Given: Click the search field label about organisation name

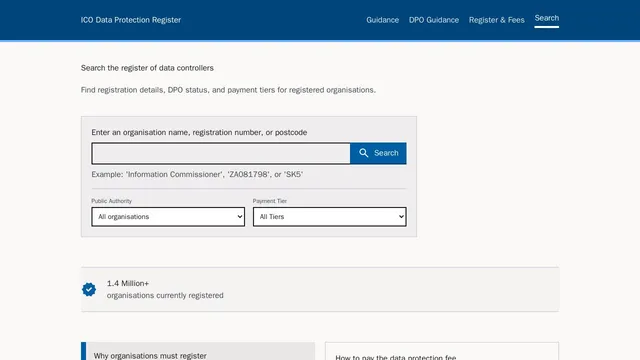Looking at the screenshot, I should click(x=199, y=133).
